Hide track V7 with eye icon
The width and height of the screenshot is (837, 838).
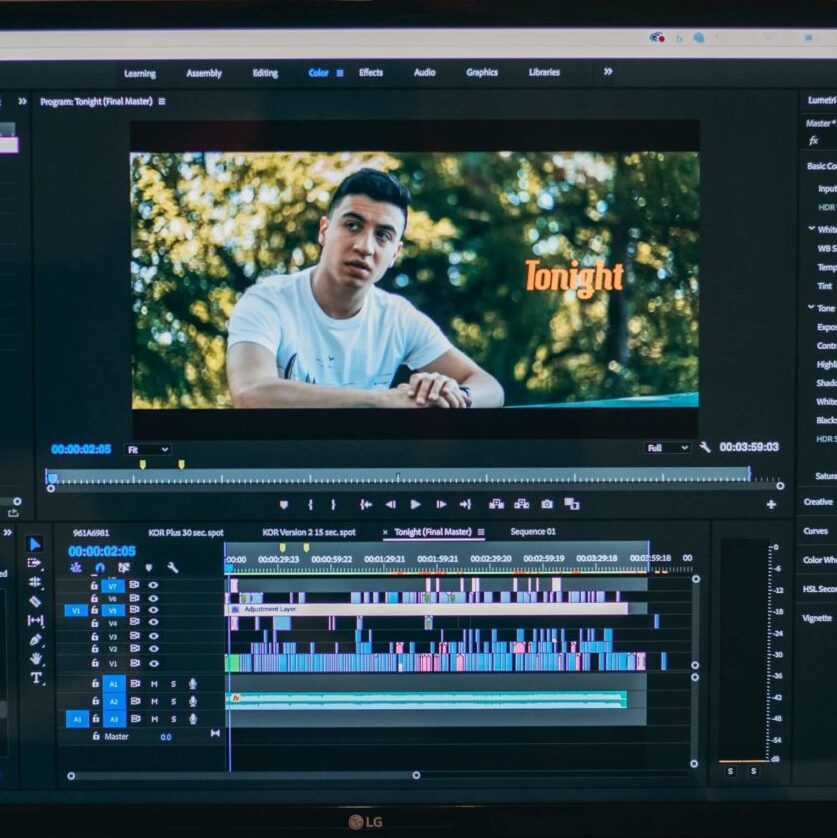coord(153,585)
